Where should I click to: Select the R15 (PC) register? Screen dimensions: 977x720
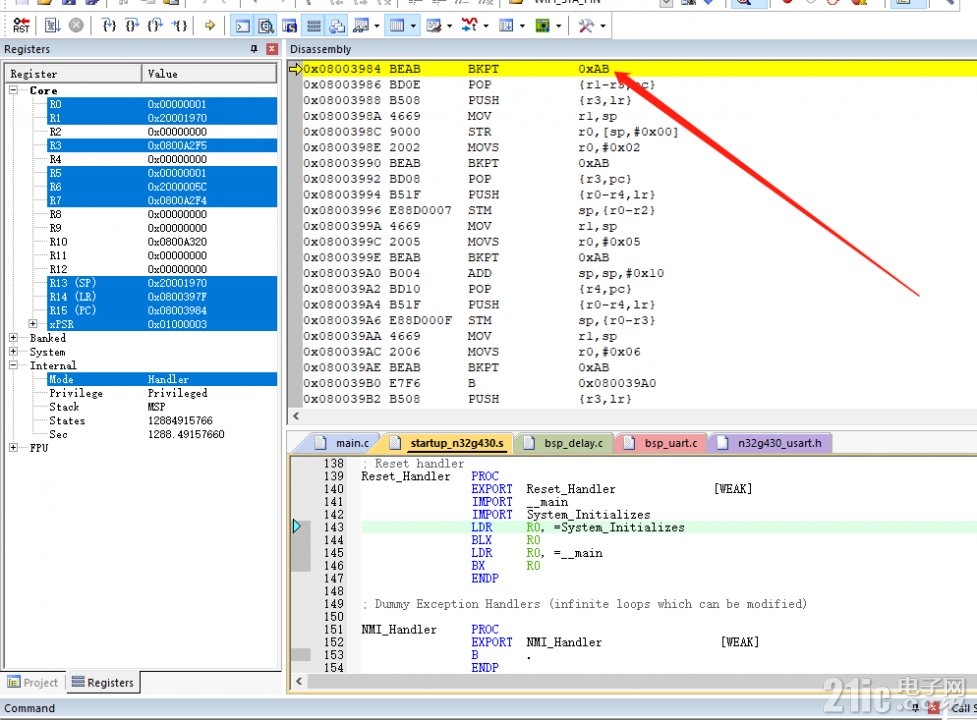tap(162, 310)
